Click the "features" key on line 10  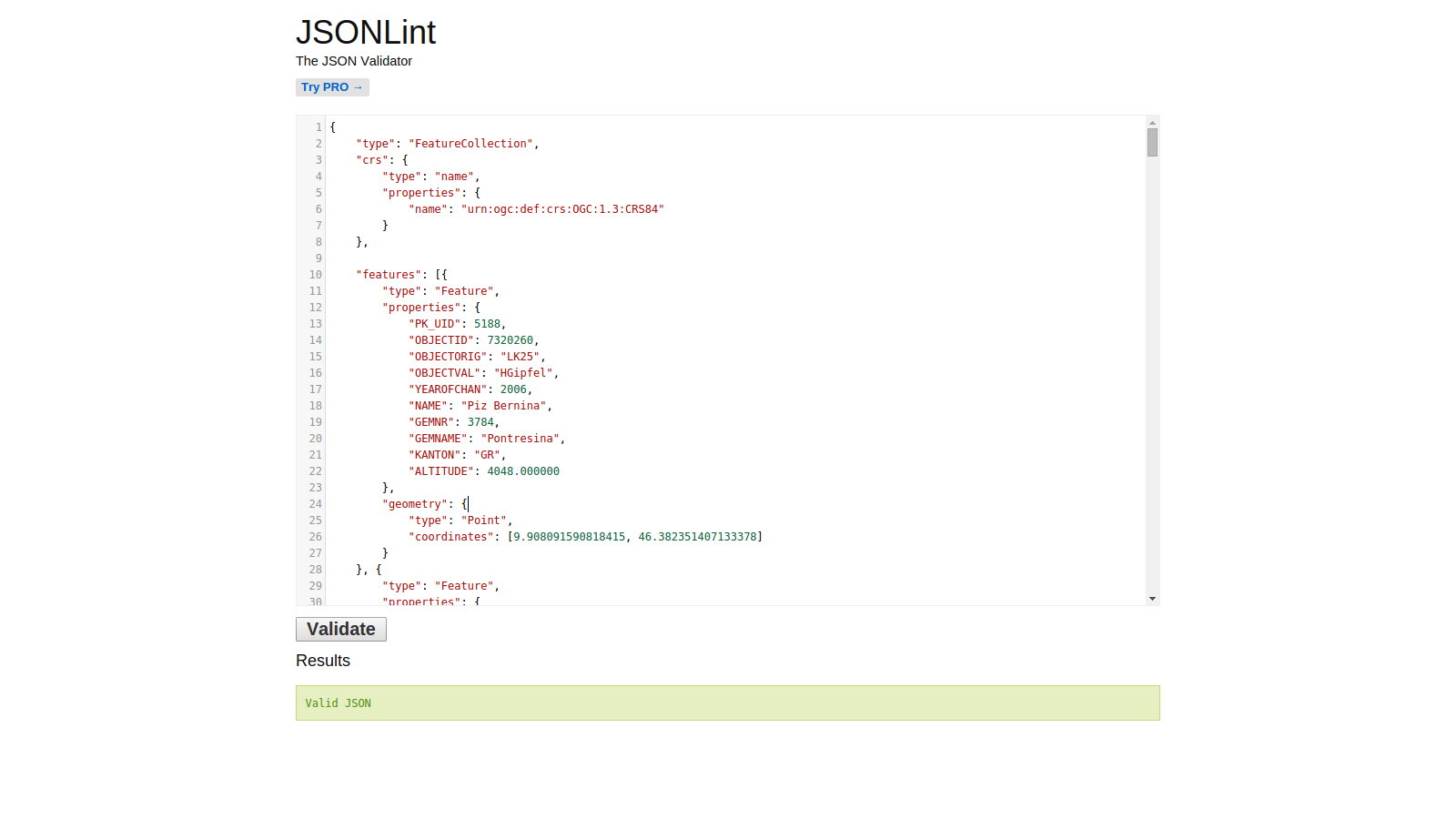pyautogui.click(x=389, y=275)
